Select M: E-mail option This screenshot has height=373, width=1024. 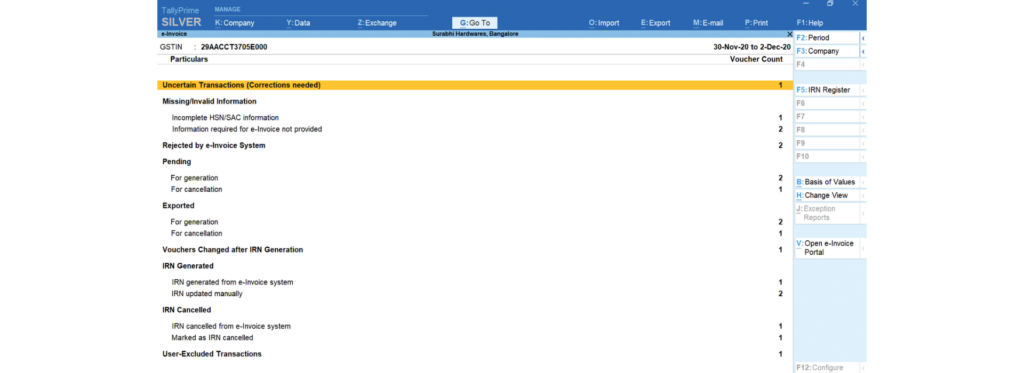[x=708, y=23]
